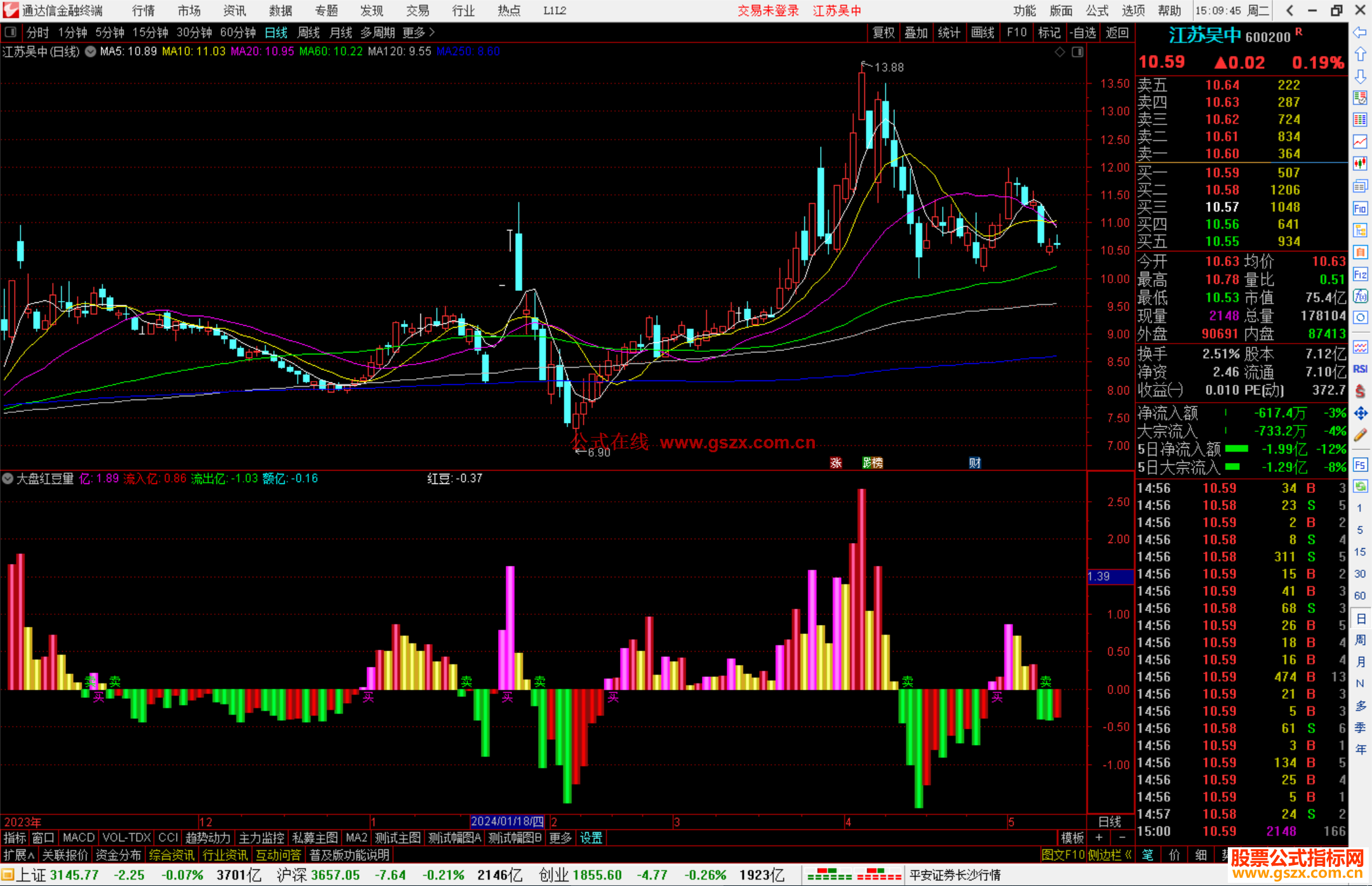
Task: Collapse the 侧边栏 side panel
Action: point(1110,855)
